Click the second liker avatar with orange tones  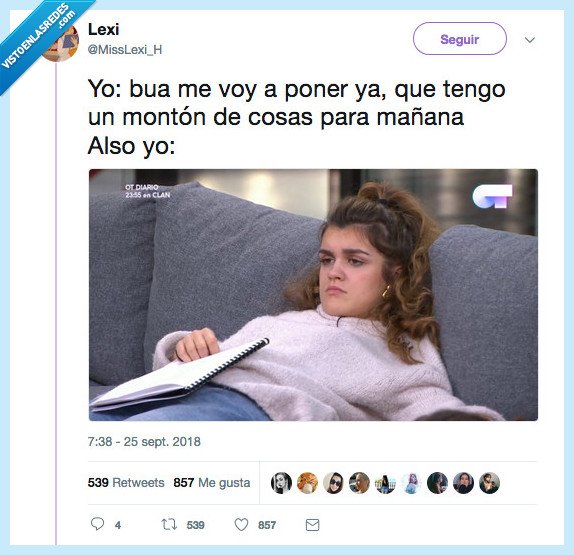point(307,483)
